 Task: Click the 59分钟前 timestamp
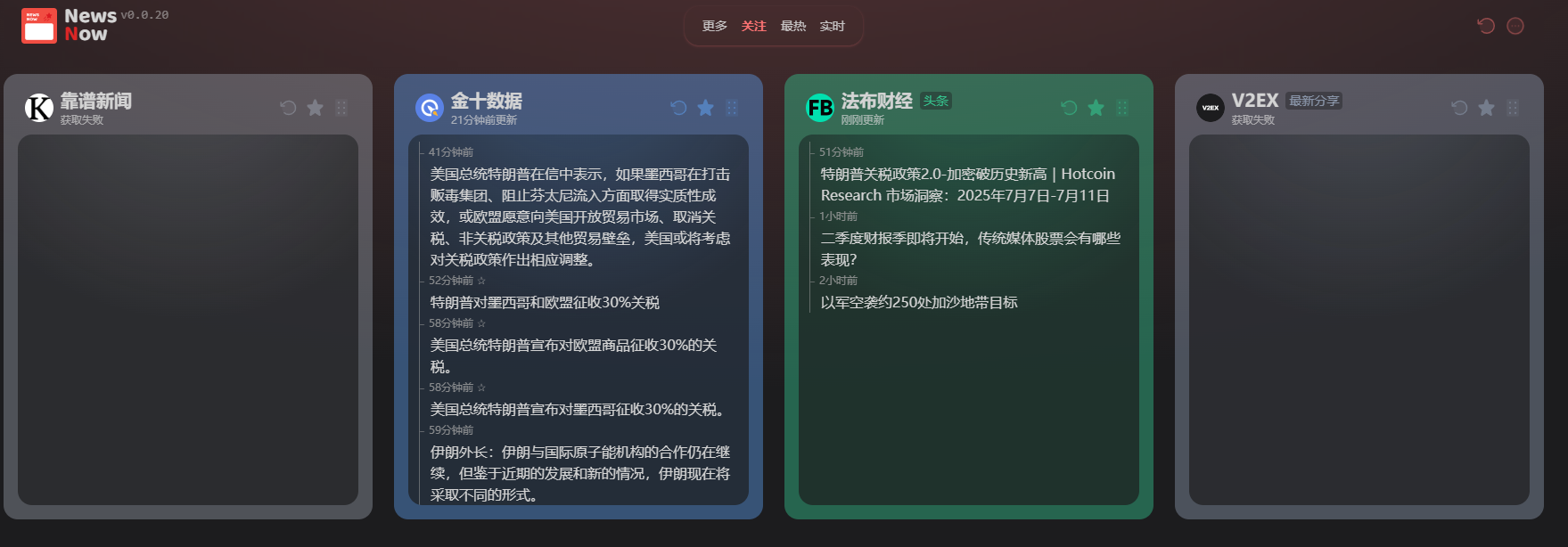click(x=451, y=430)
